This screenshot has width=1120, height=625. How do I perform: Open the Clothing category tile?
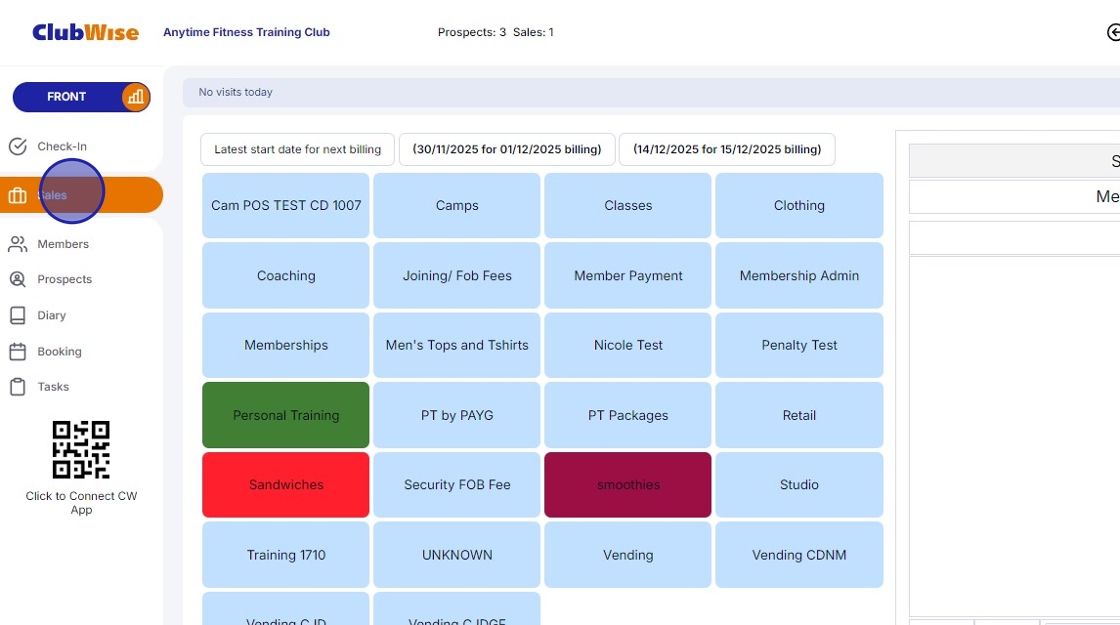[x=799, y=206]
